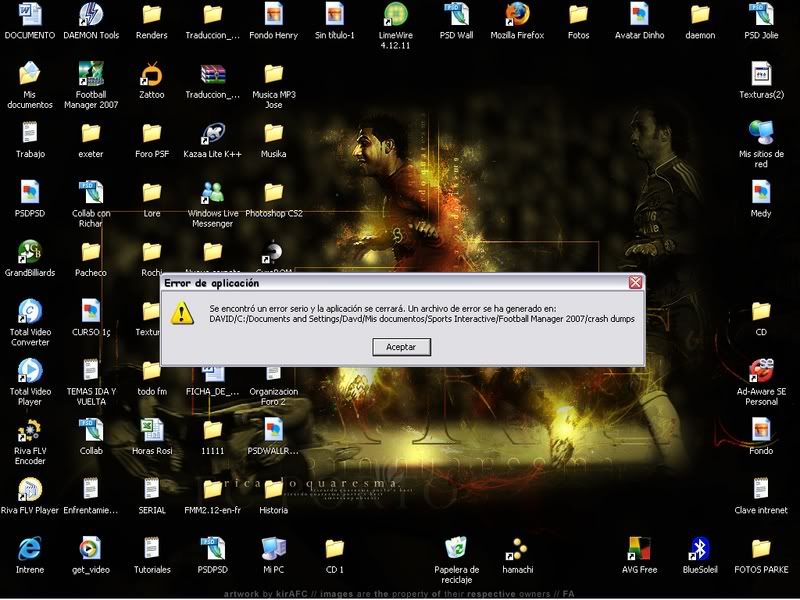Open the Zattoo shortcut icon
This screenshot has height=600, width=800.
click(x=152, y=74)
